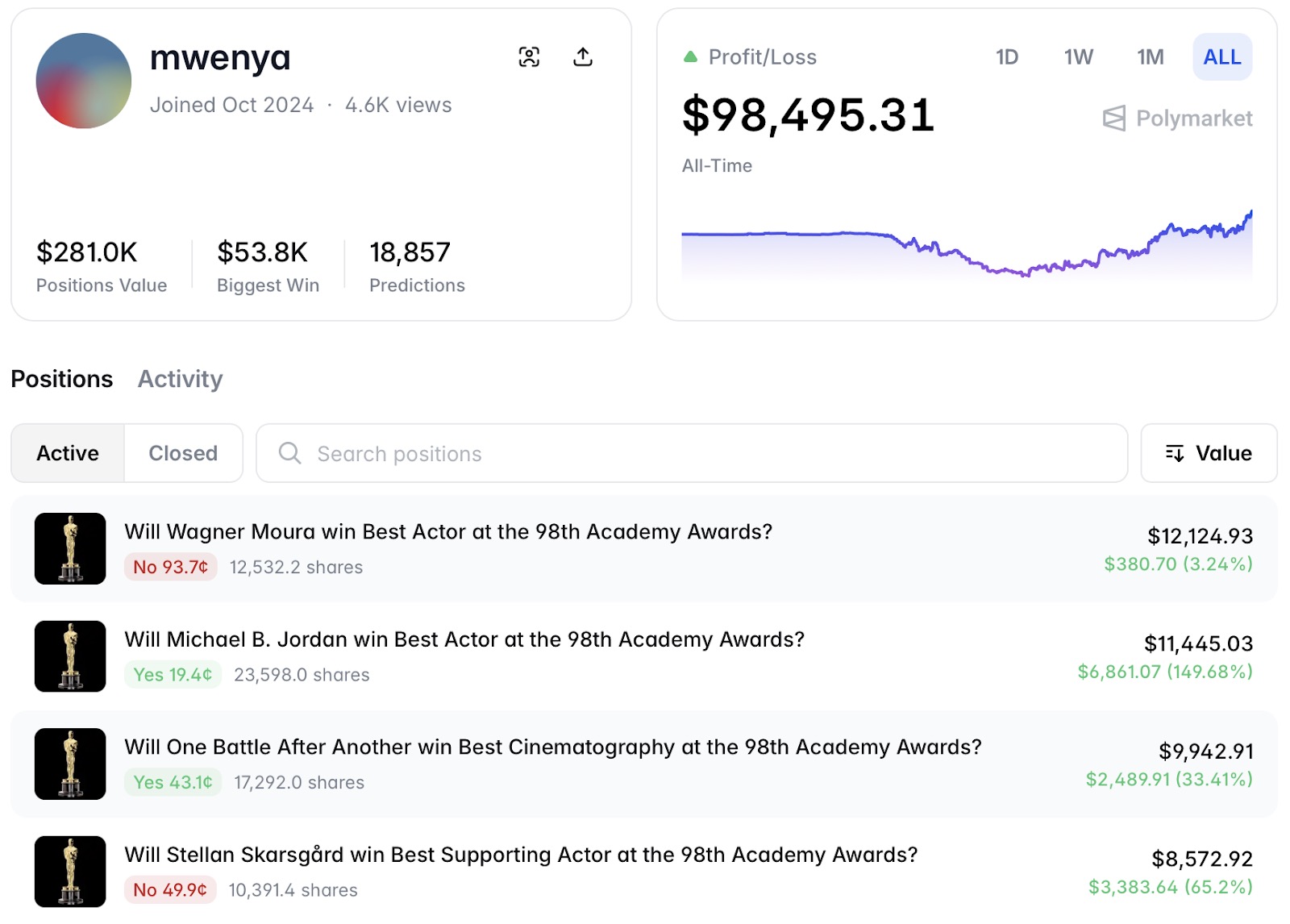The height and width of the screenshot is (924, 1290).
Task: Show Active positions
Action: pyautogui.click(x=68, y=453)
